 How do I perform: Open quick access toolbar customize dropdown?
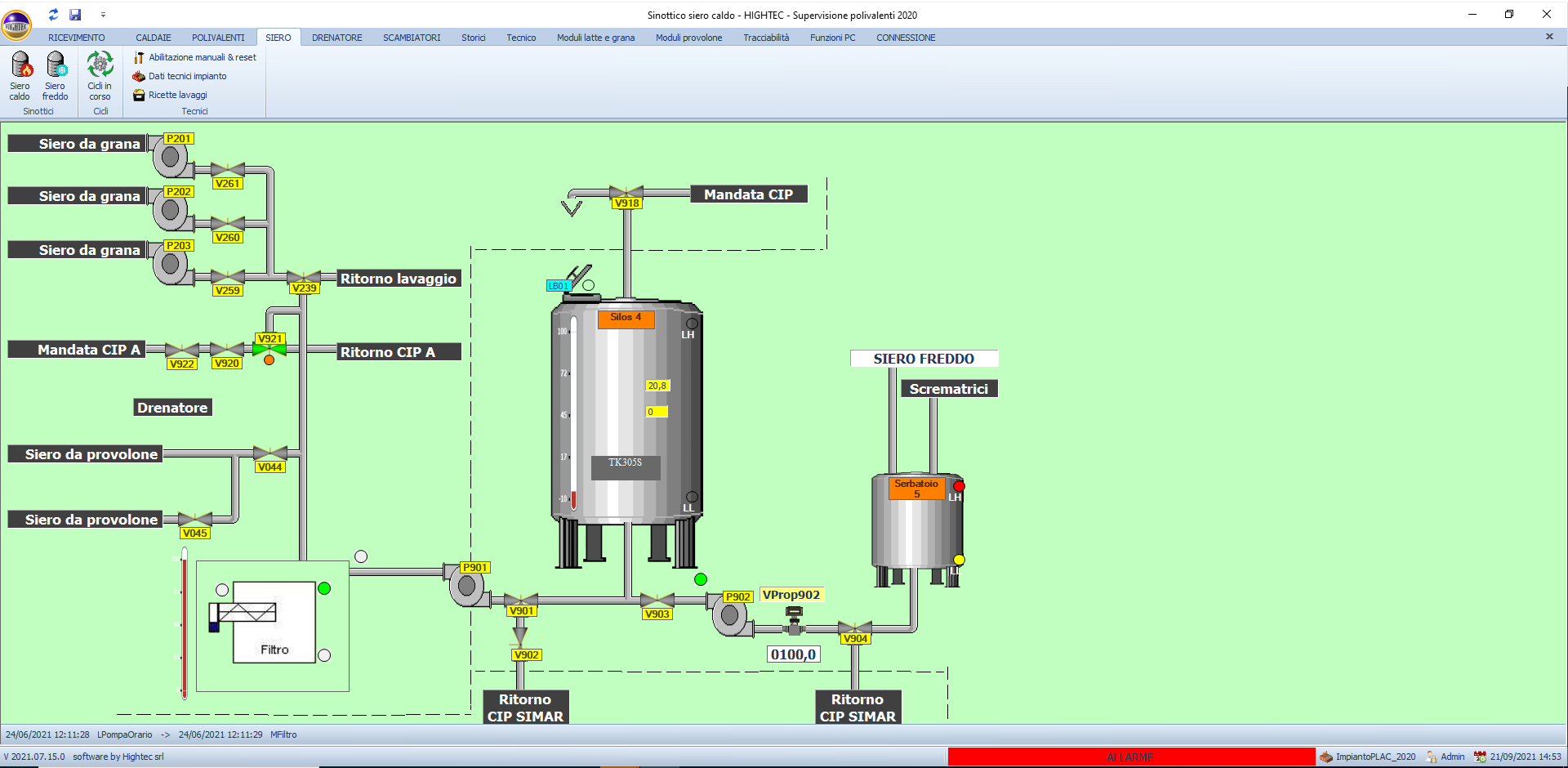click(103, 15)
